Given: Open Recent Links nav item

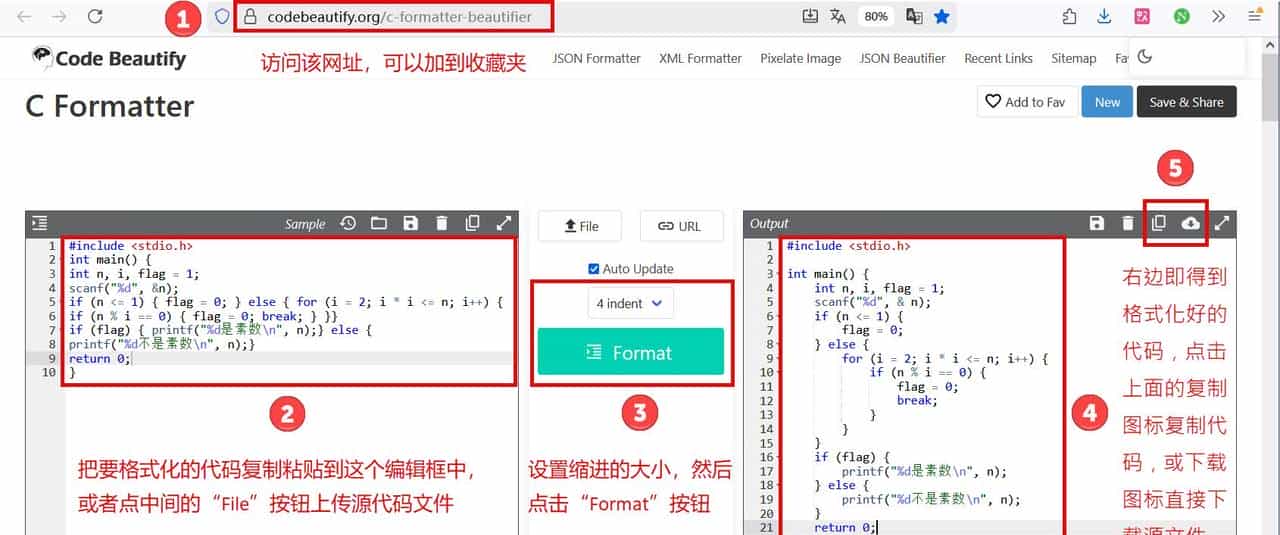Looking at the screenshot, I should pos(998,58).
